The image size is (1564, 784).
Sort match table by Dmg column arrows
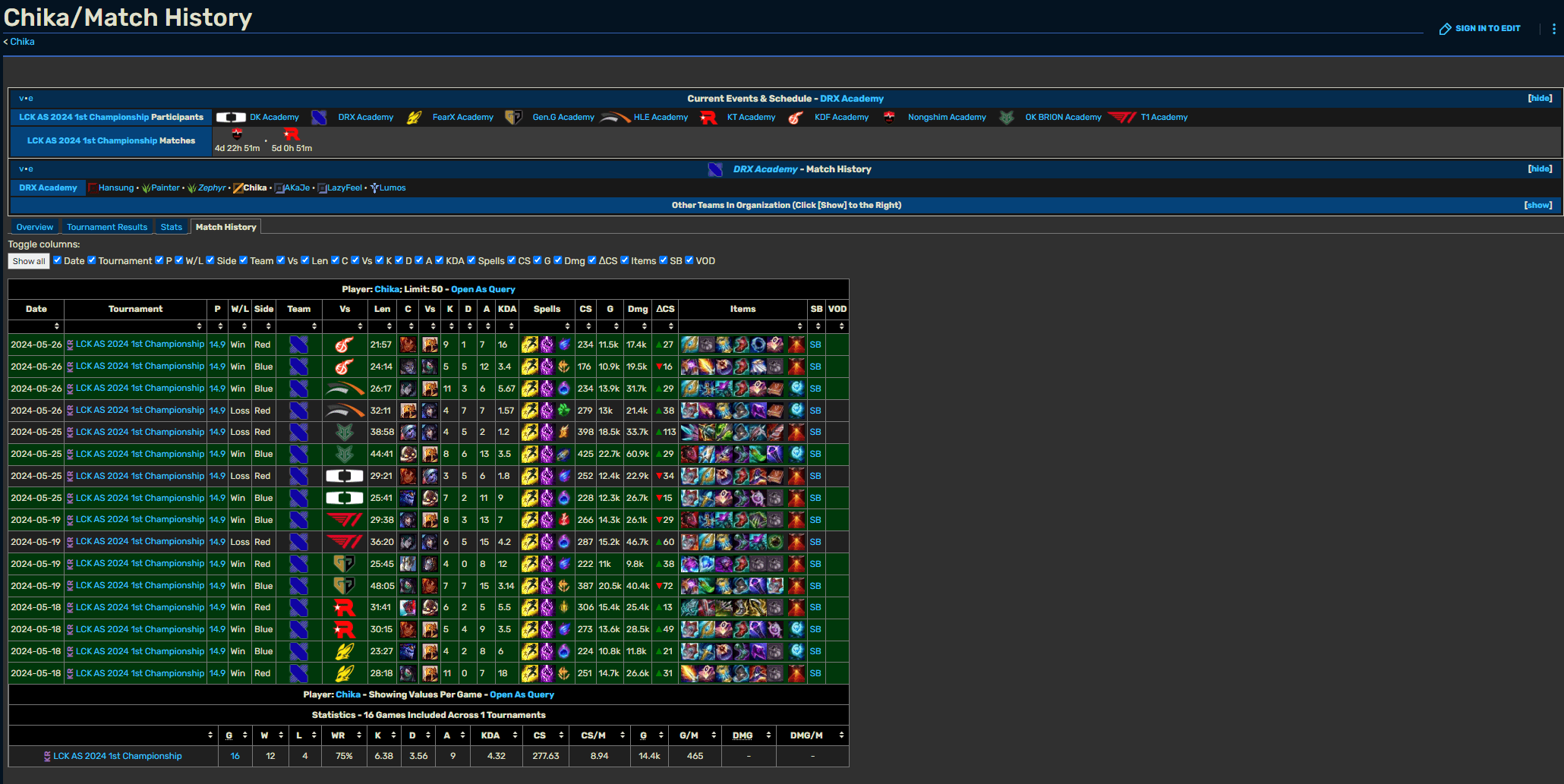tap(645, 326)
